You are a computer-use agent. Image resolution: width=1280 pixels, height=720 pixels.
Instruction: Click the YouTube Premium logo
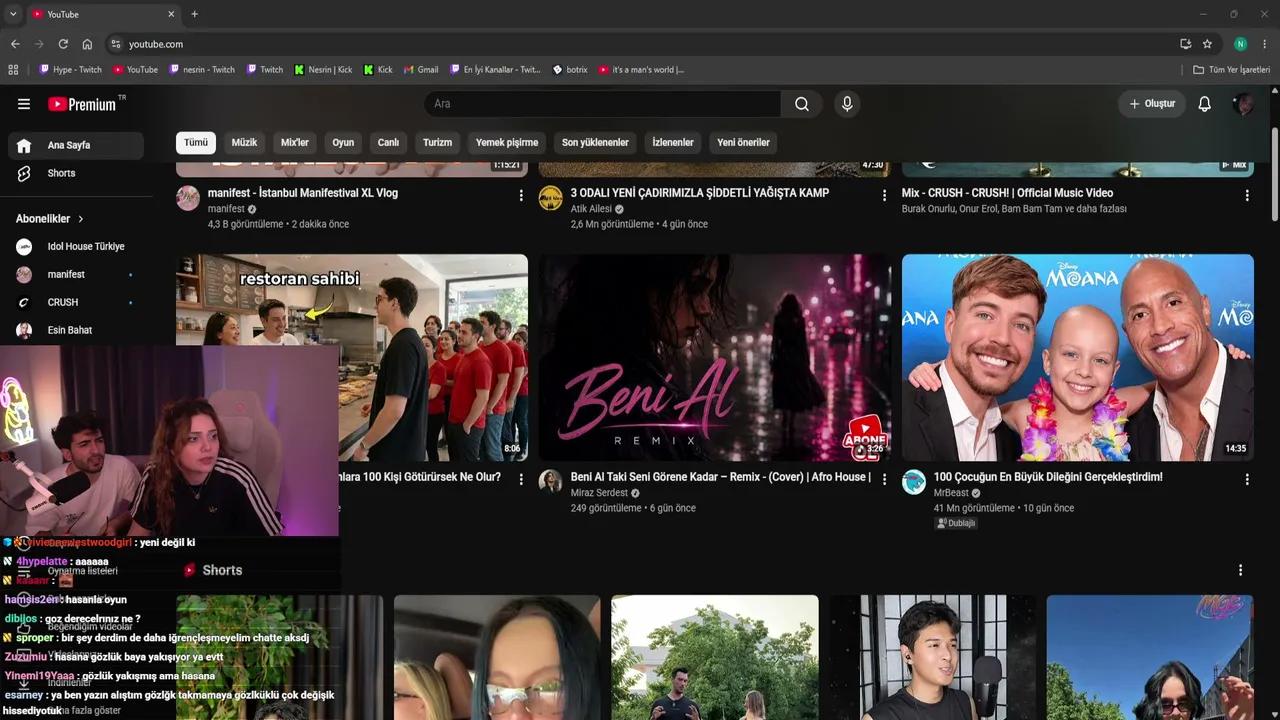point(82,104)
